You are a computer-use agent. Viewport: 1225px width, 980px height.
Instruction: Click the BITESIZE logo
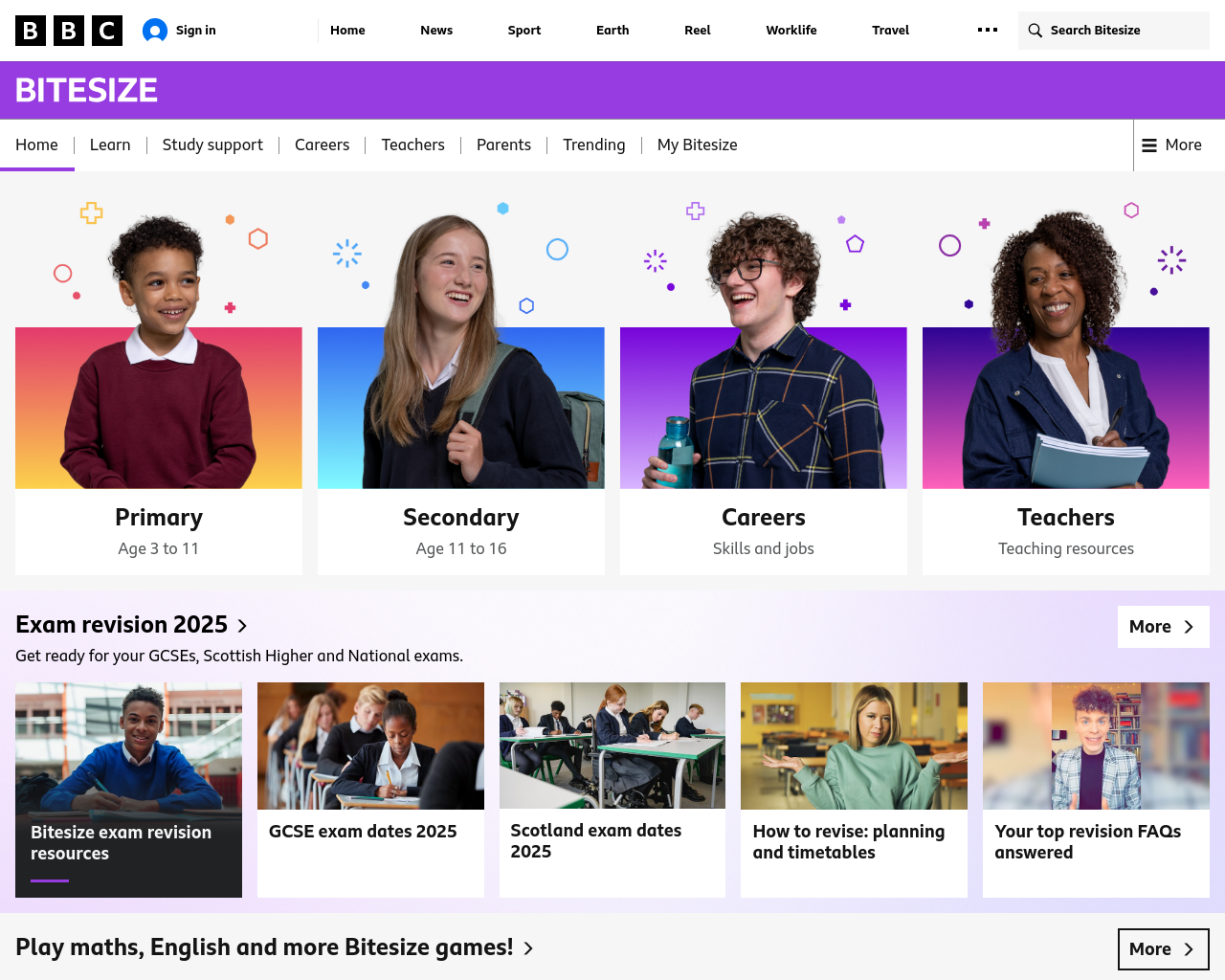point(86,90)
